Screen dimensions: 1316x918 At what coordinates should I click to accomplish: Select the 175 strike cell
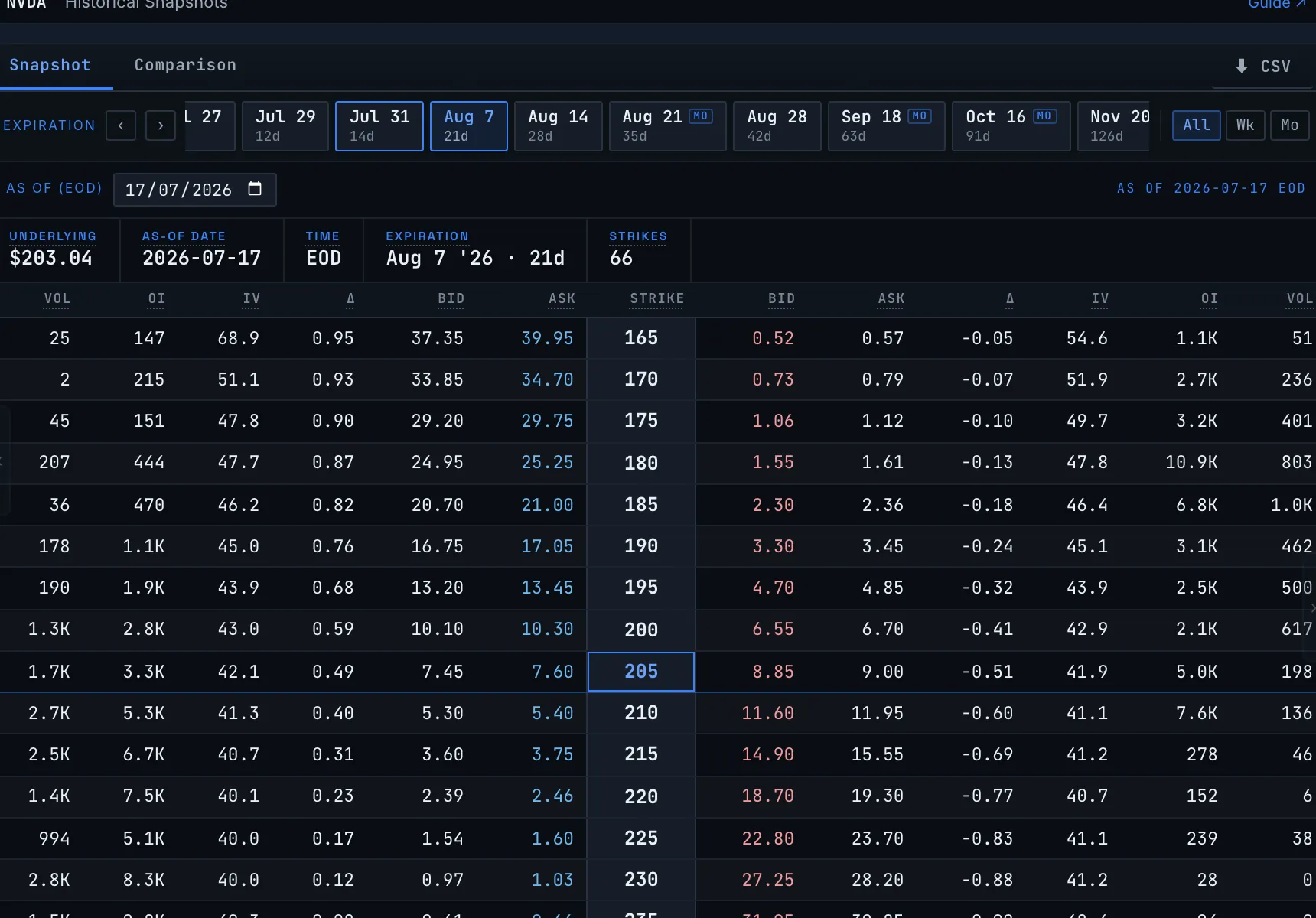[x=641, y=421]
